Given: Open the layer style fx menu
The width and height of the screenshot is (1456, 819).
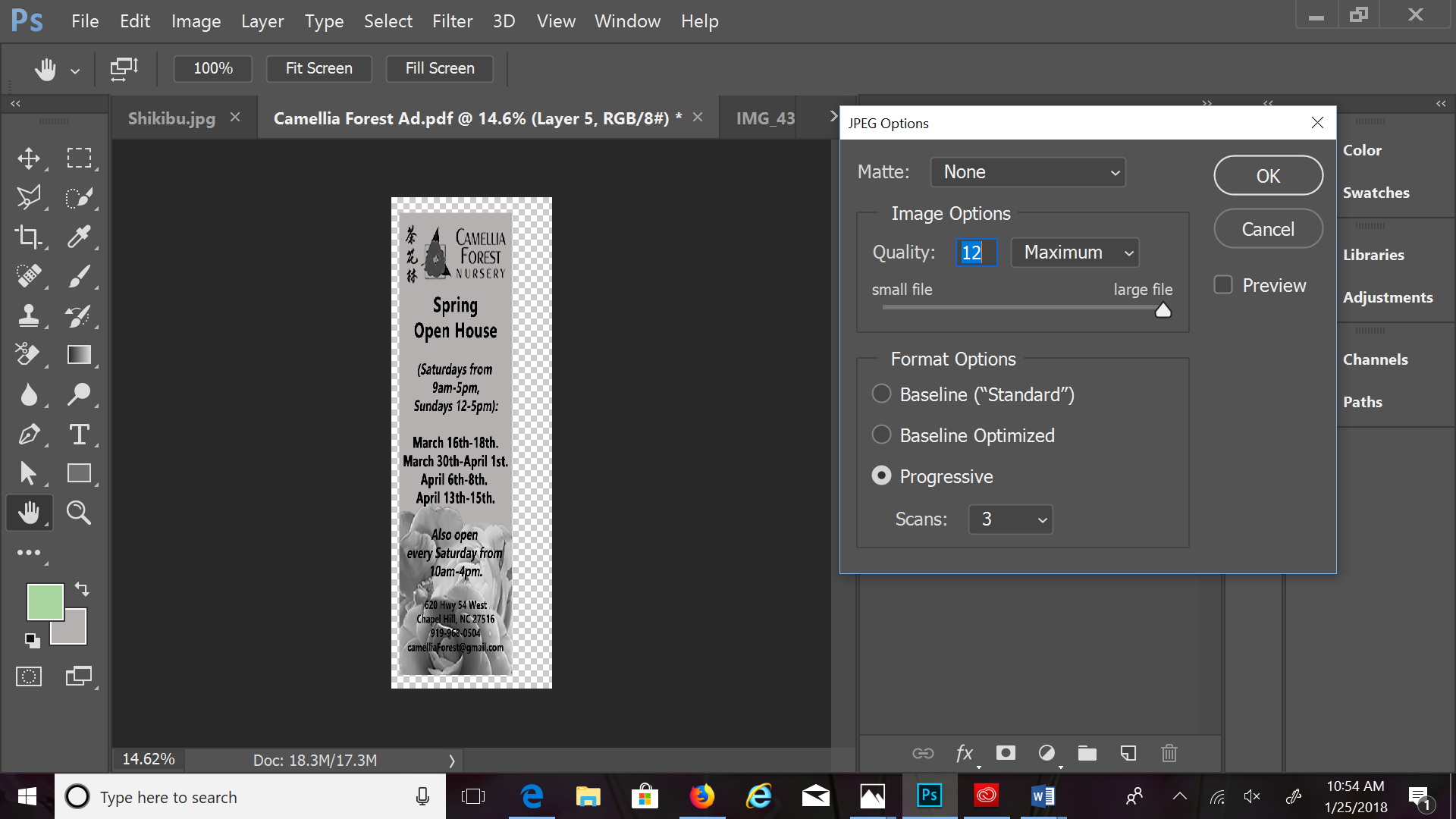Looking at the screenshot, I should 965,753.
